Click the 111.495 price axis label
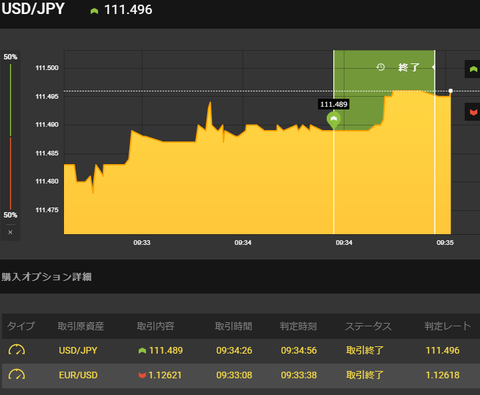 (x=47, y=97)
